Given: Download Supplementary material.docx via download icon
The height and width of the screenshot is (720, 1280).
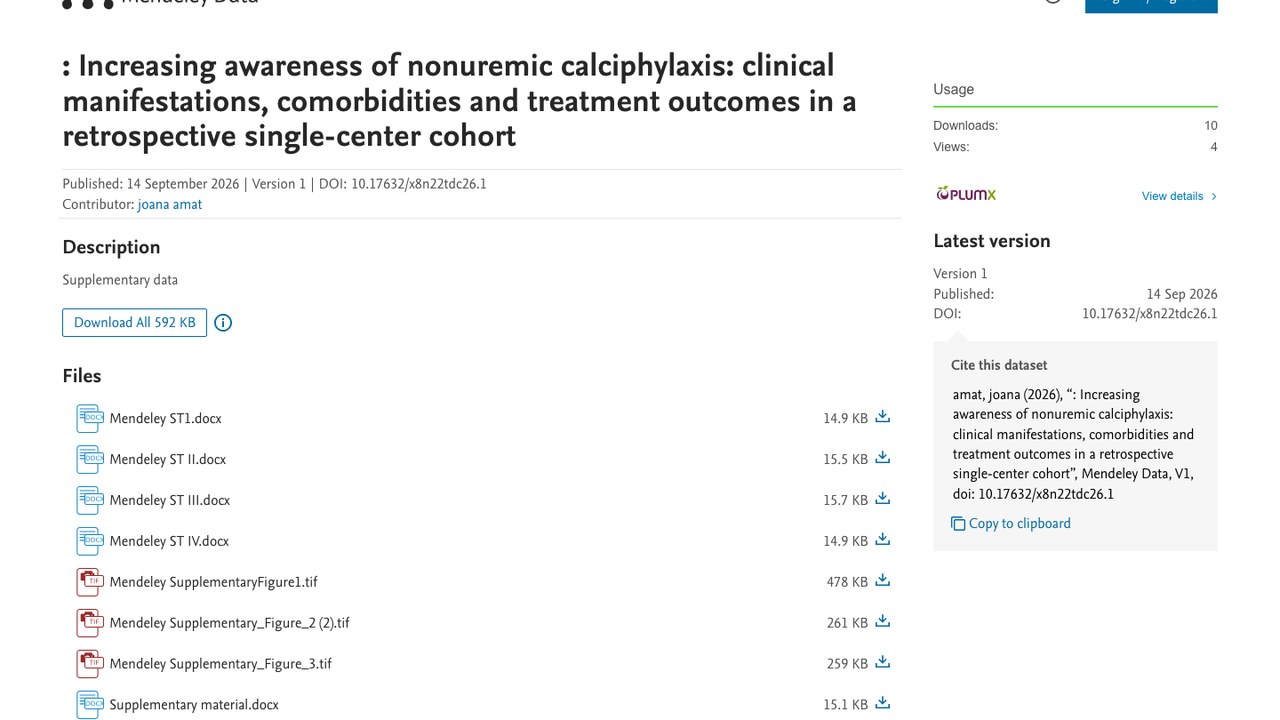Looking at the screenshot, I should (x=882, y=704).
